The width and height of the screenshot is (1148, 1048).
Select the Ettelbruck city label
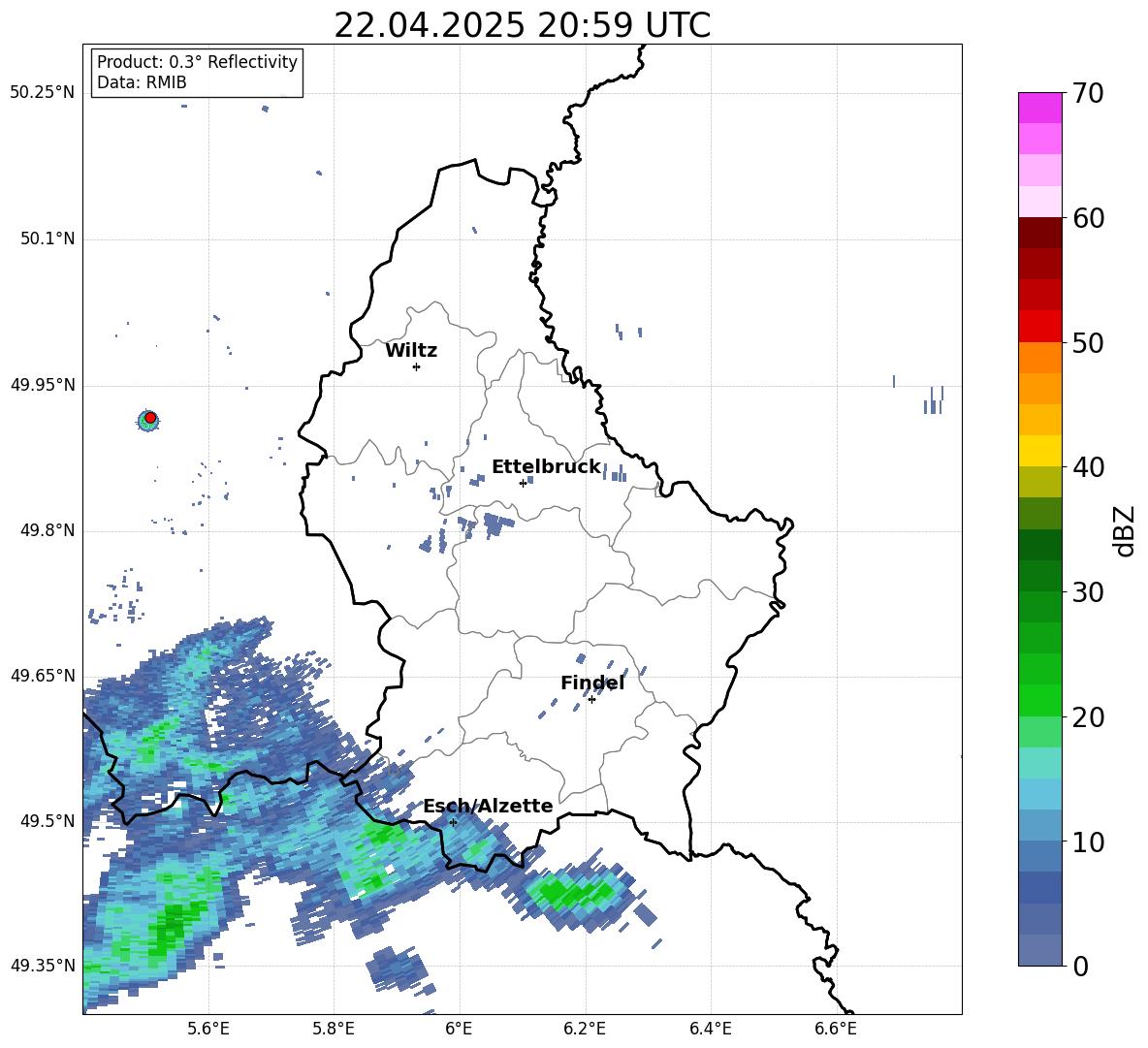546,467
